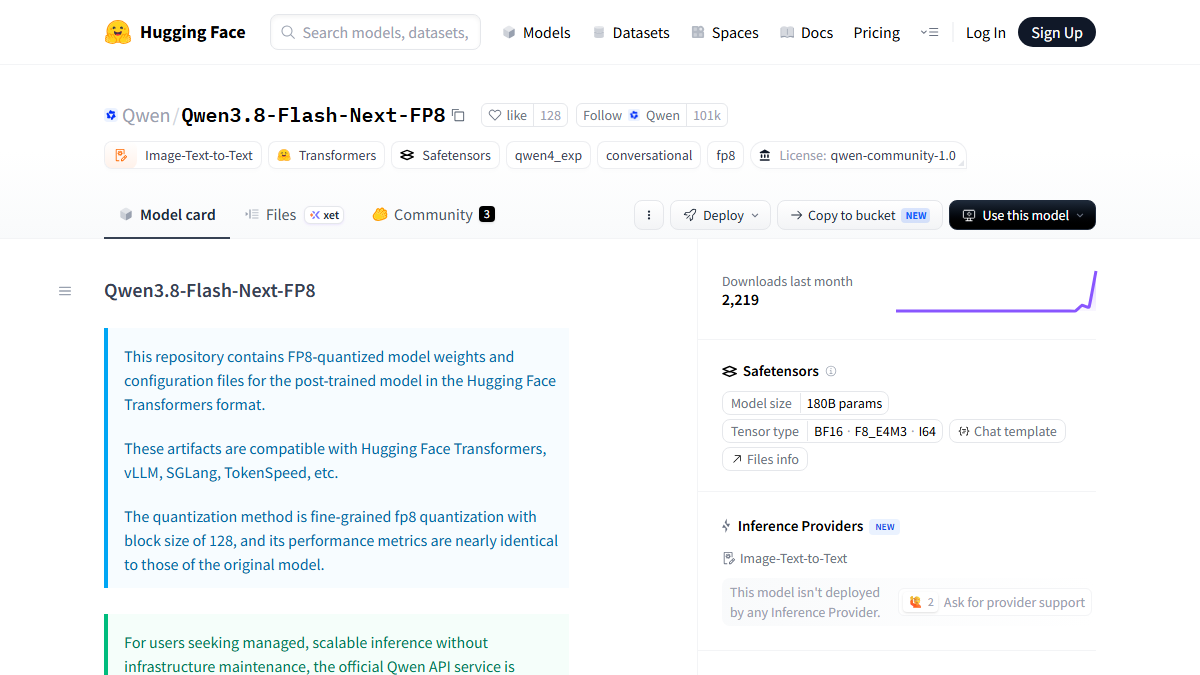Switch to the Community tab

click(x=433, y=215)
